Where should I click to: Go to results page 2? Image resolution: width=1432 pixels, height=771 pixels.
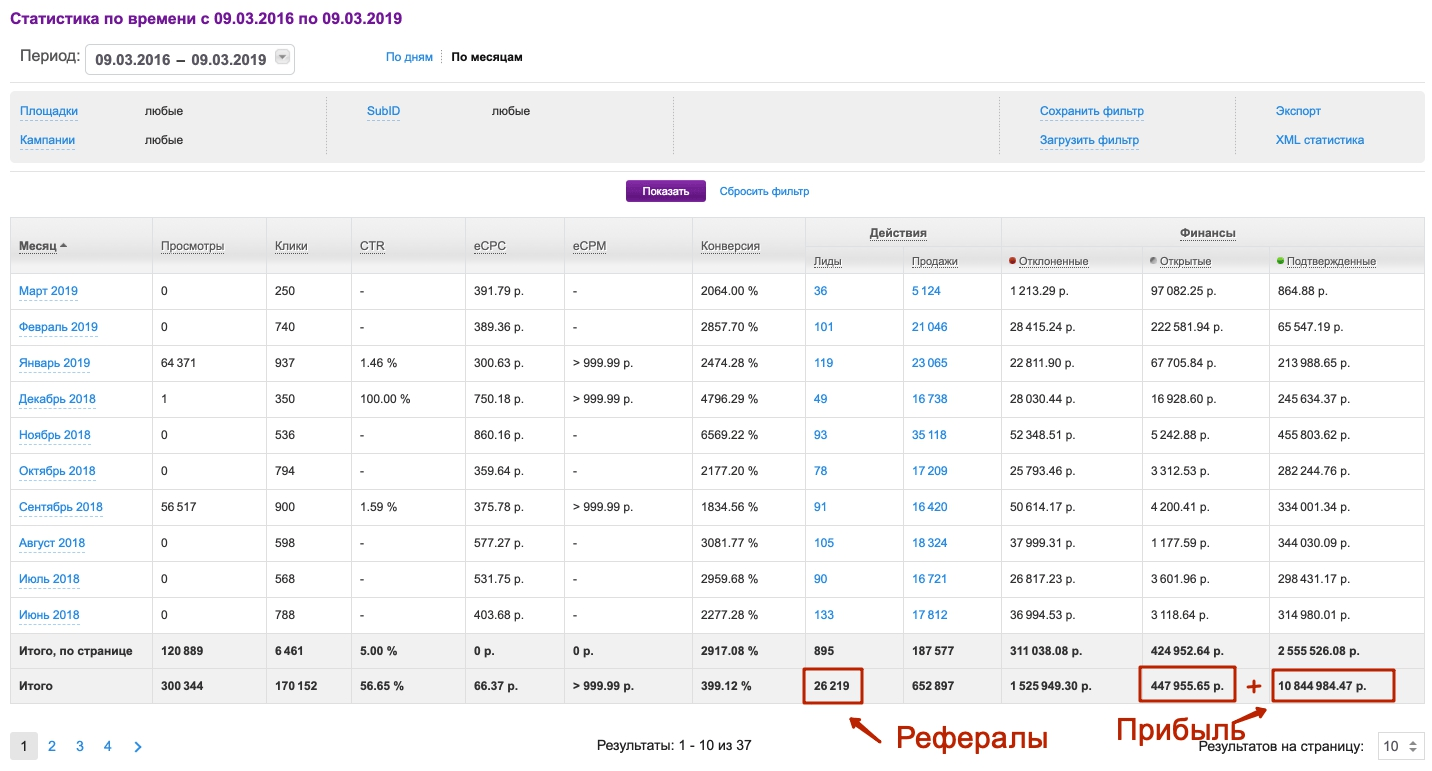[x=52, y=746]
